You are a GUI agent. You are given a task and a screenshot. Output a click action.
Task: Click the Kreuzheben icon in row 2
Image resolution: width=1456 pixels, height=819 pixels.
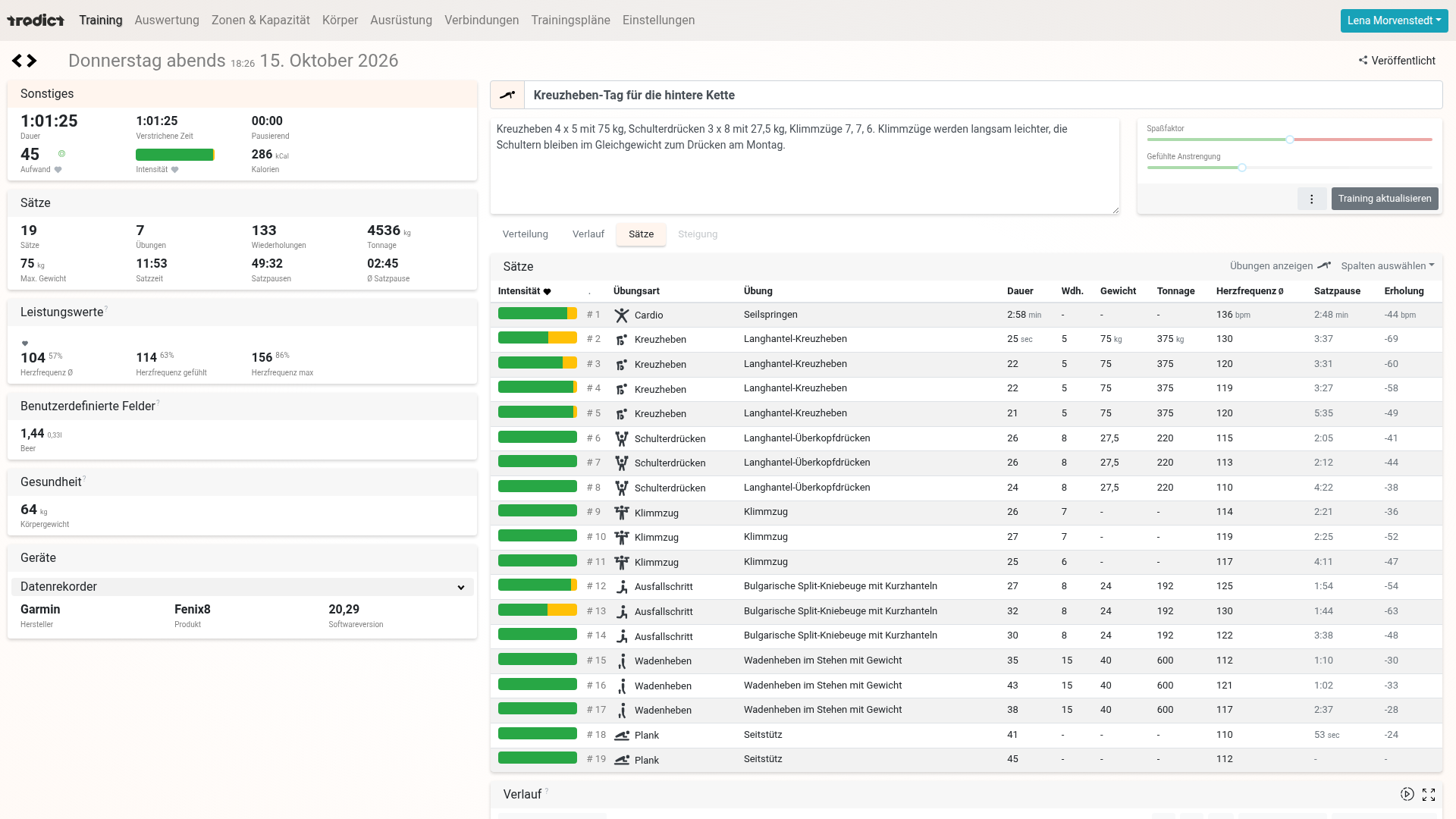click(622, 340)
